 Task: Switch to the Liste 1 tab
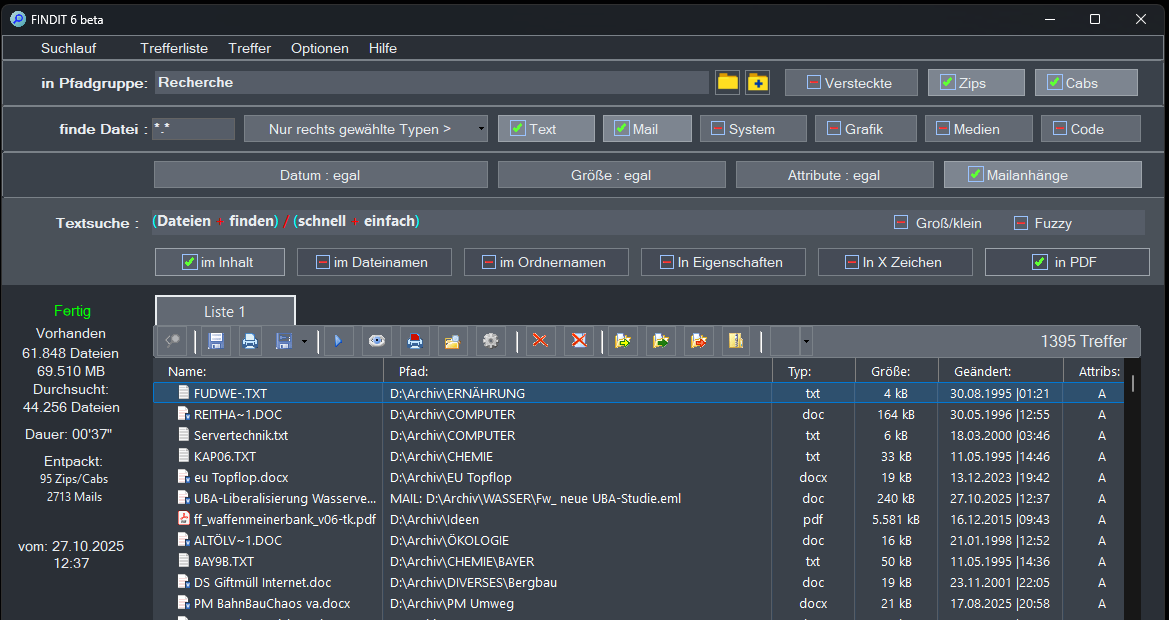pos(225,311)
